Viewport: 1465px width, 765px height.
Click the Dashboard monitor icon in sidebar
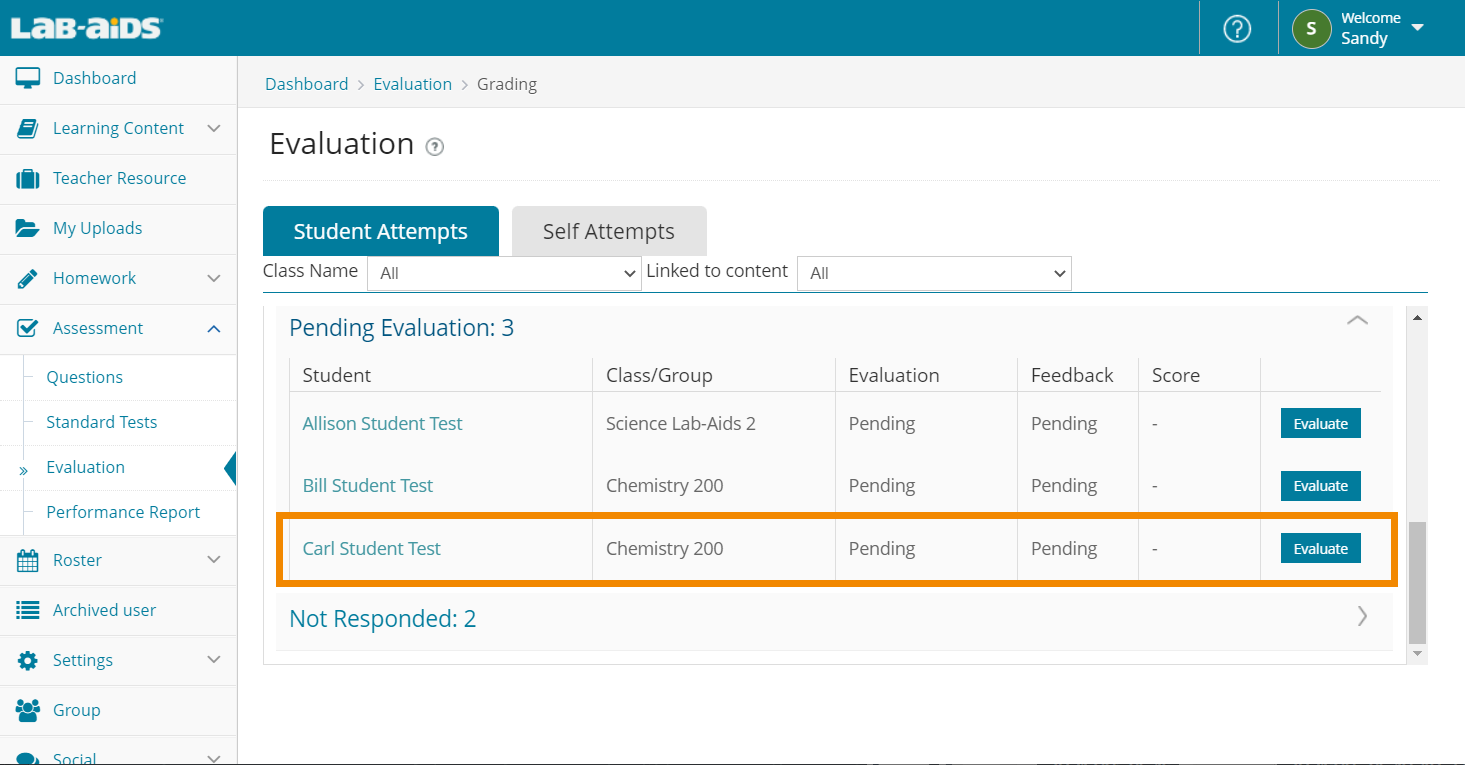27,78
